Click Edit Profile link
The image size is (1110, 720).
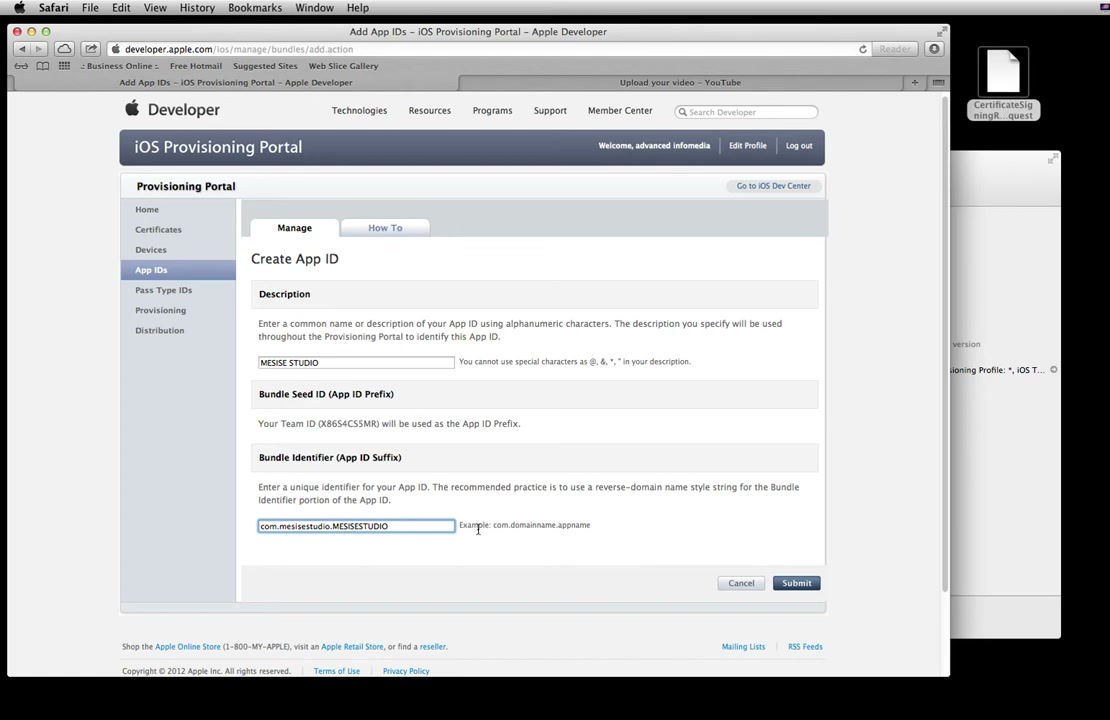click(748, 146)
